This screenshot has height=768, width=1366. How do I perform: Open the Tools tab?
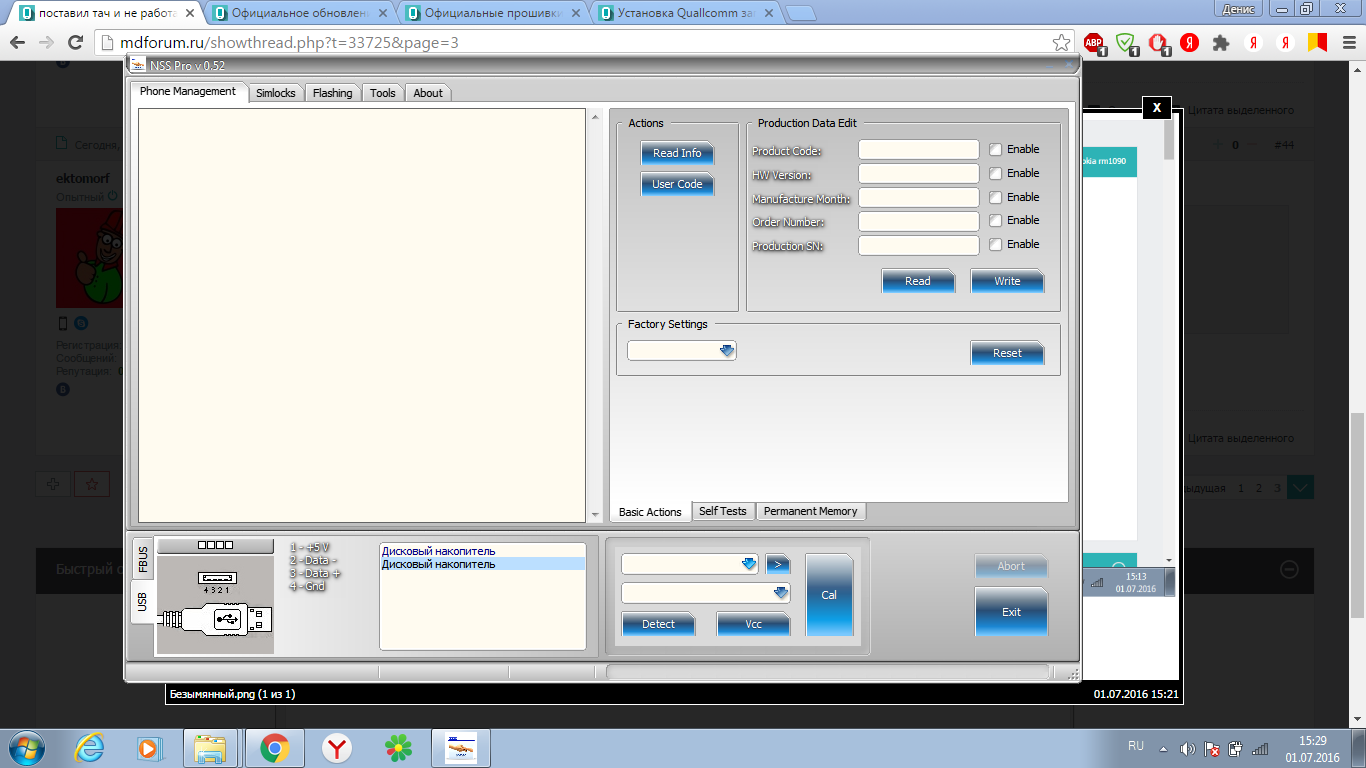point(383,93)
